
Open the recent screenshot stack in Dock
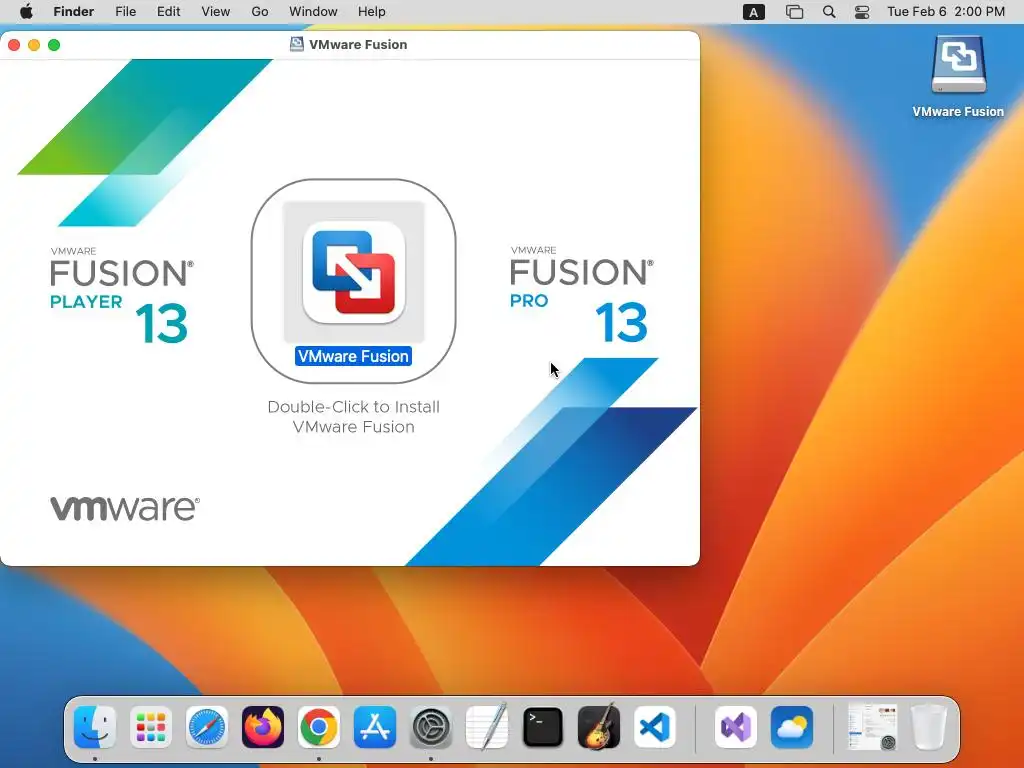[x=873, y=727]
